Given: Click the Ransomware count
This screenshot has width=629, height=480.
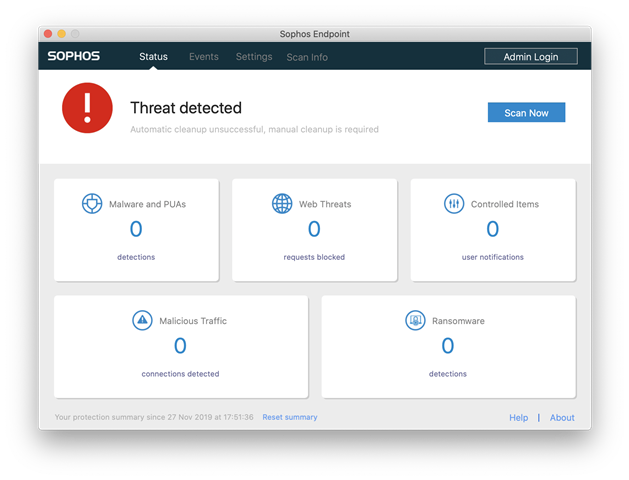Looking at the screenshot, I should point(448,346).
